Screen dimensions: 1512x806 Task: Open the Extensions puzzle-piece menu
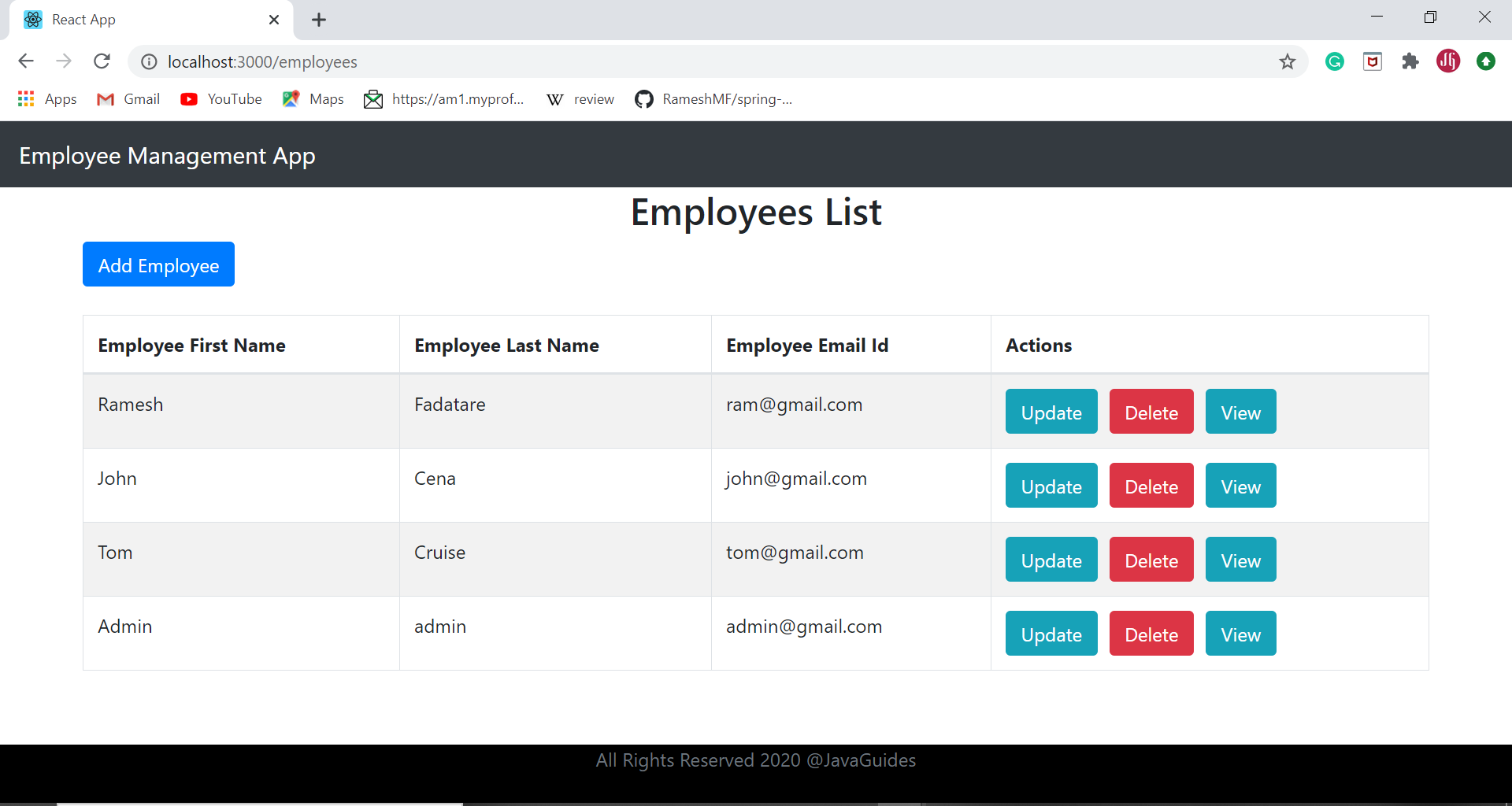[1410, 61]
